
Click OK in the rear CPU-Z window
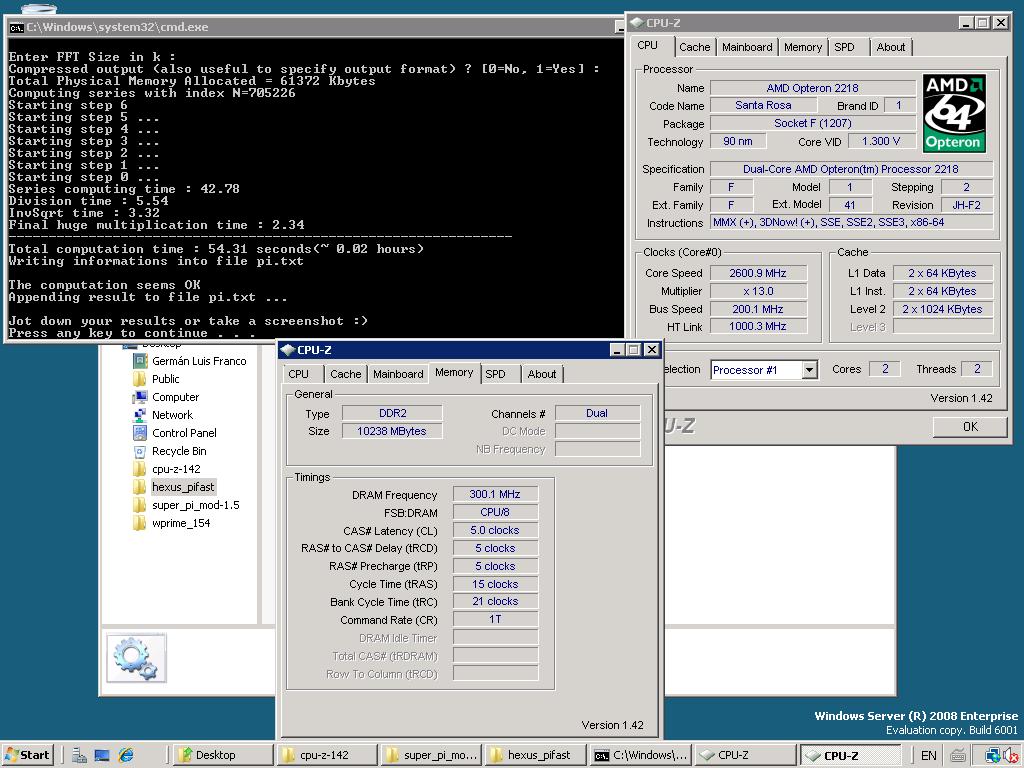970,426
